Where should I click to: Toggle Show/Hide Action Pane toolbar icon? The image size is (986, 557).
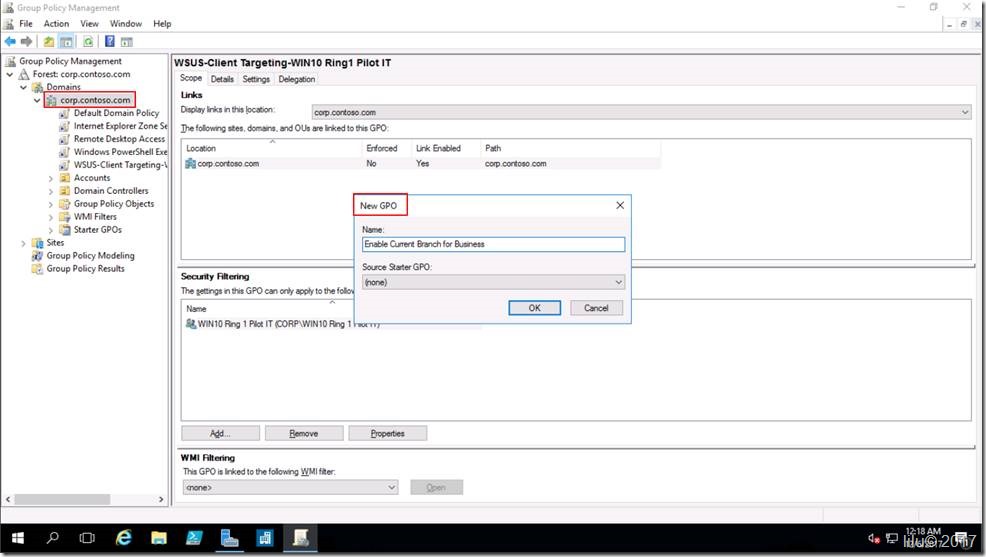pyautogui.click(x=126, y=41)
